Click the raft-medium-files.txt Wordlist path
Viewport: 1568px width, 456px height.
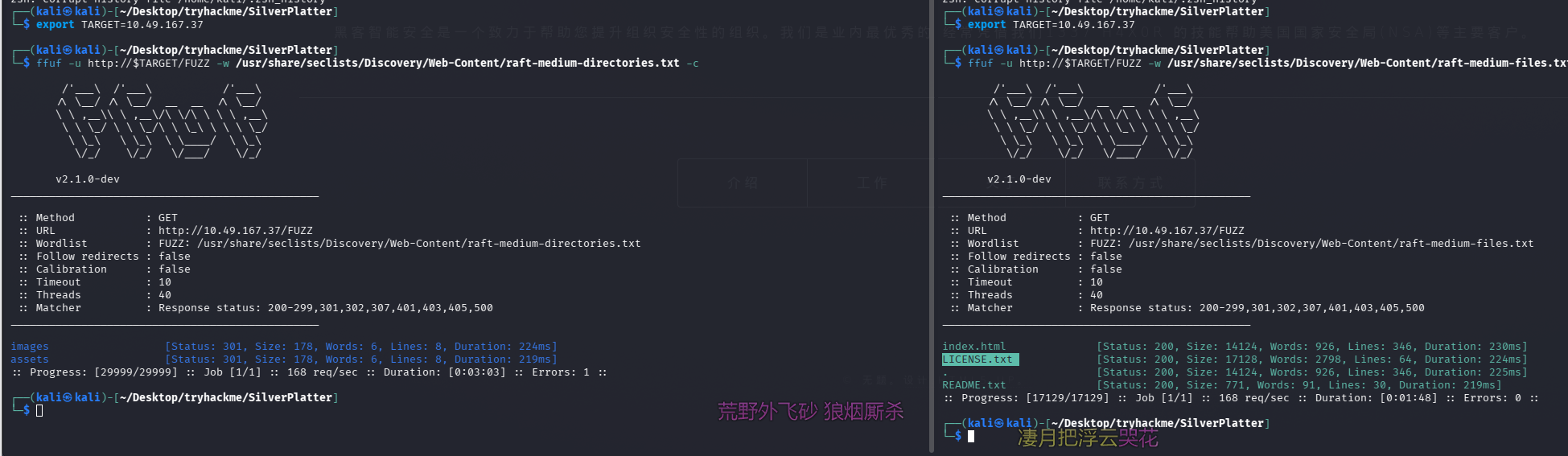point(1331,244)
